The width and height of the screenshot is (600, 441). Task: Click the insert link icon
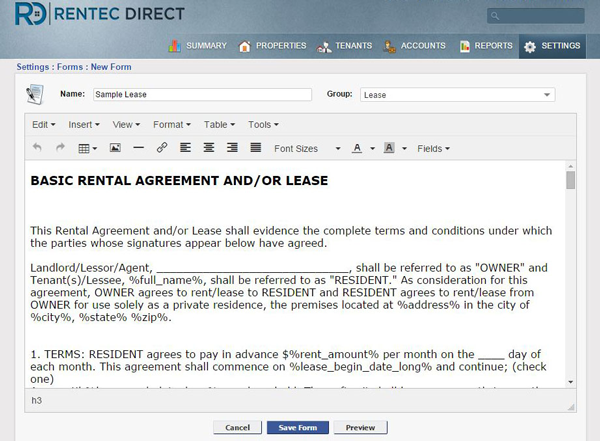click(162, 148)
